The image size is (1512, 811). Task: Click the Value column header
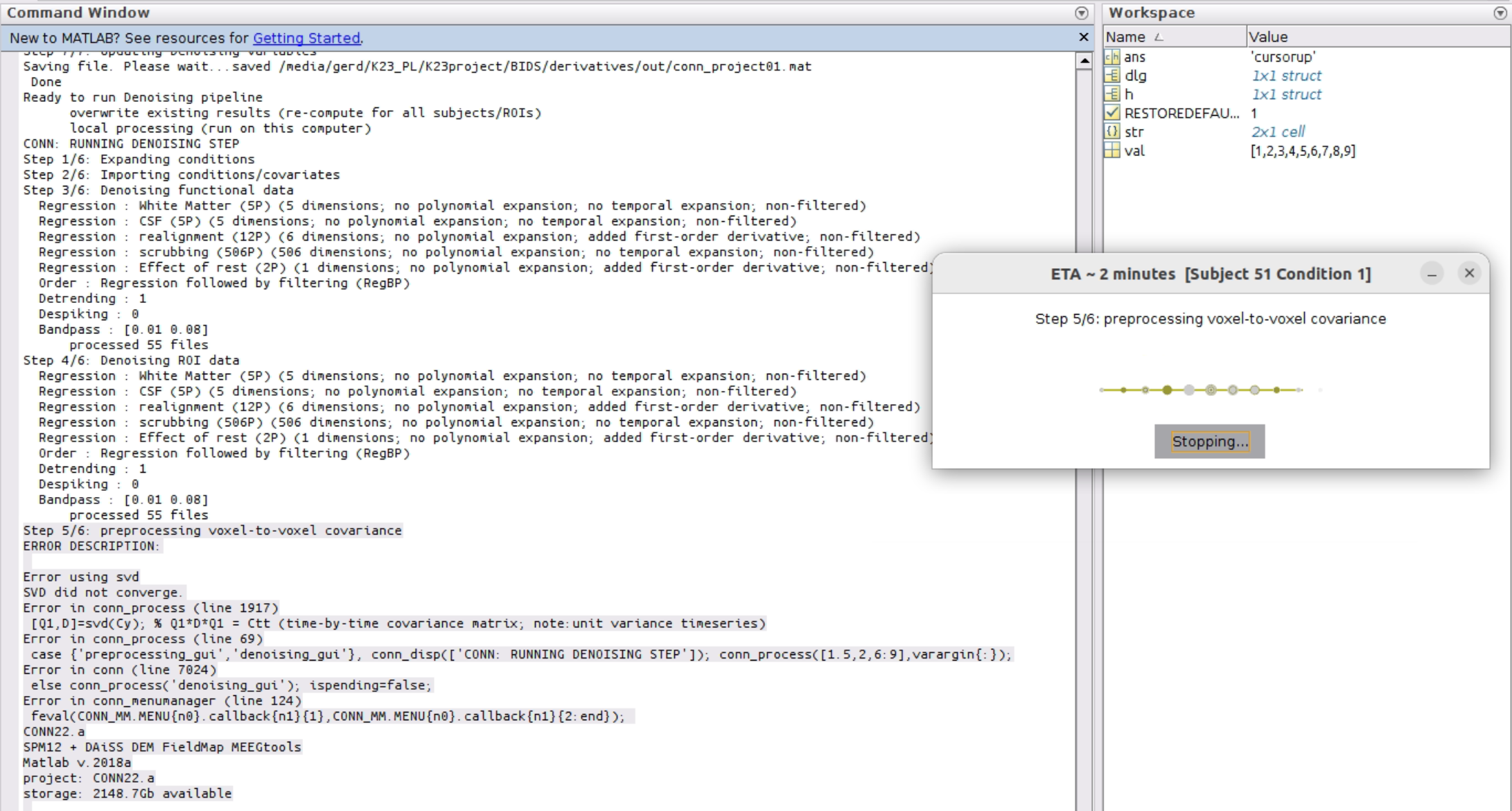1268,37
